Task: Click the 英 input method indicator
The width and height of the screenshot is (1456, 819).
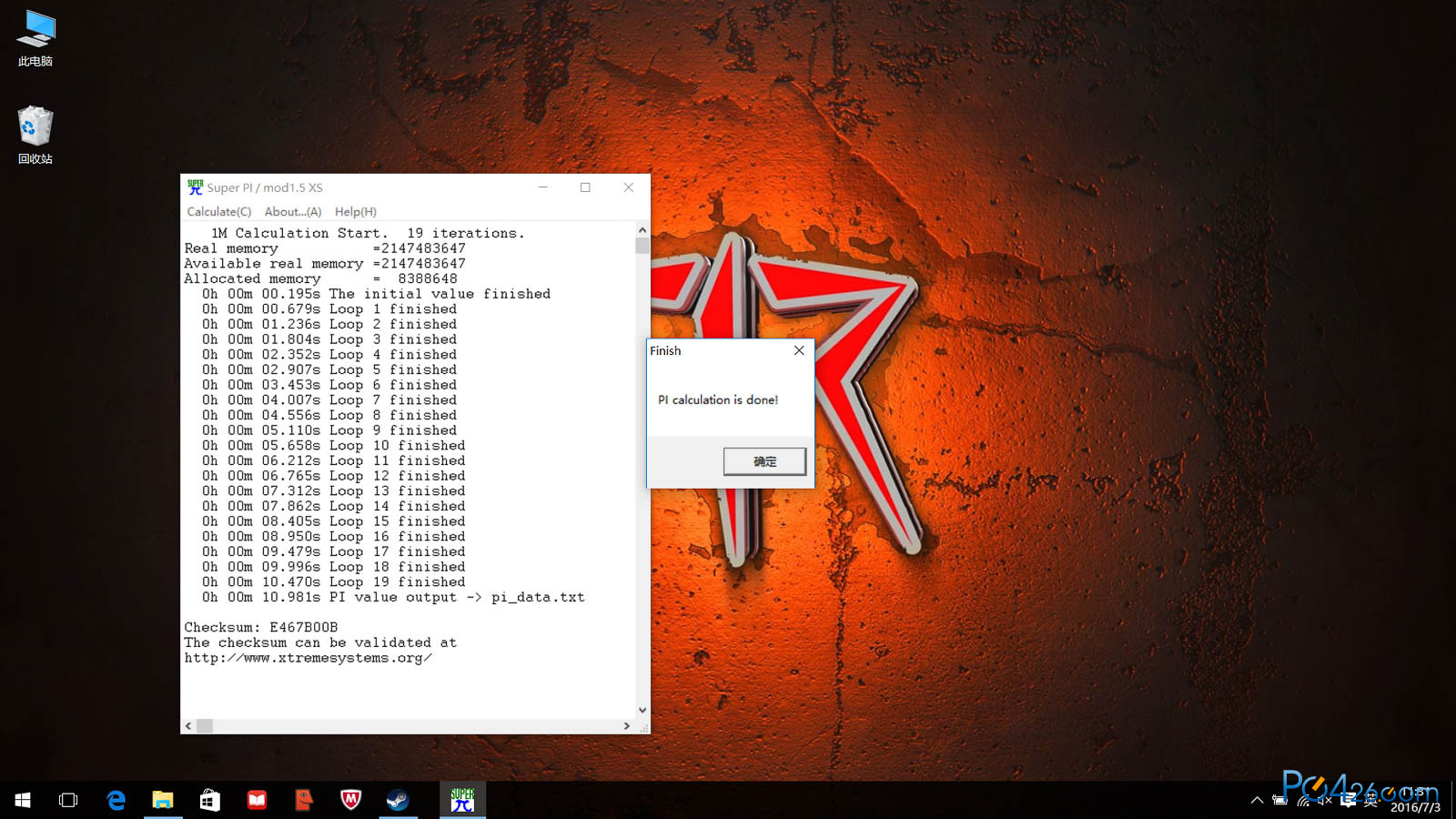Action: click(1370, 800)
